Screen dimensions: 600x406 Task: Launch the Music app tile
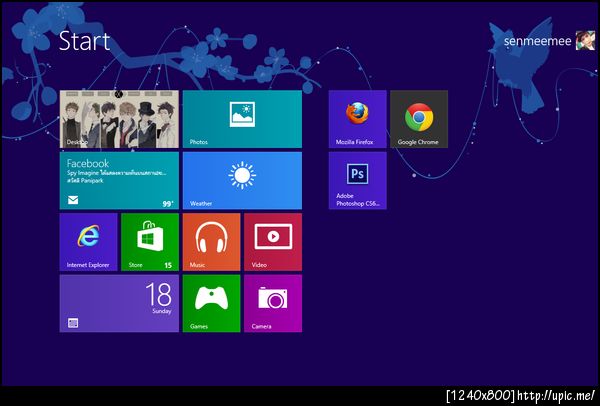212,242
